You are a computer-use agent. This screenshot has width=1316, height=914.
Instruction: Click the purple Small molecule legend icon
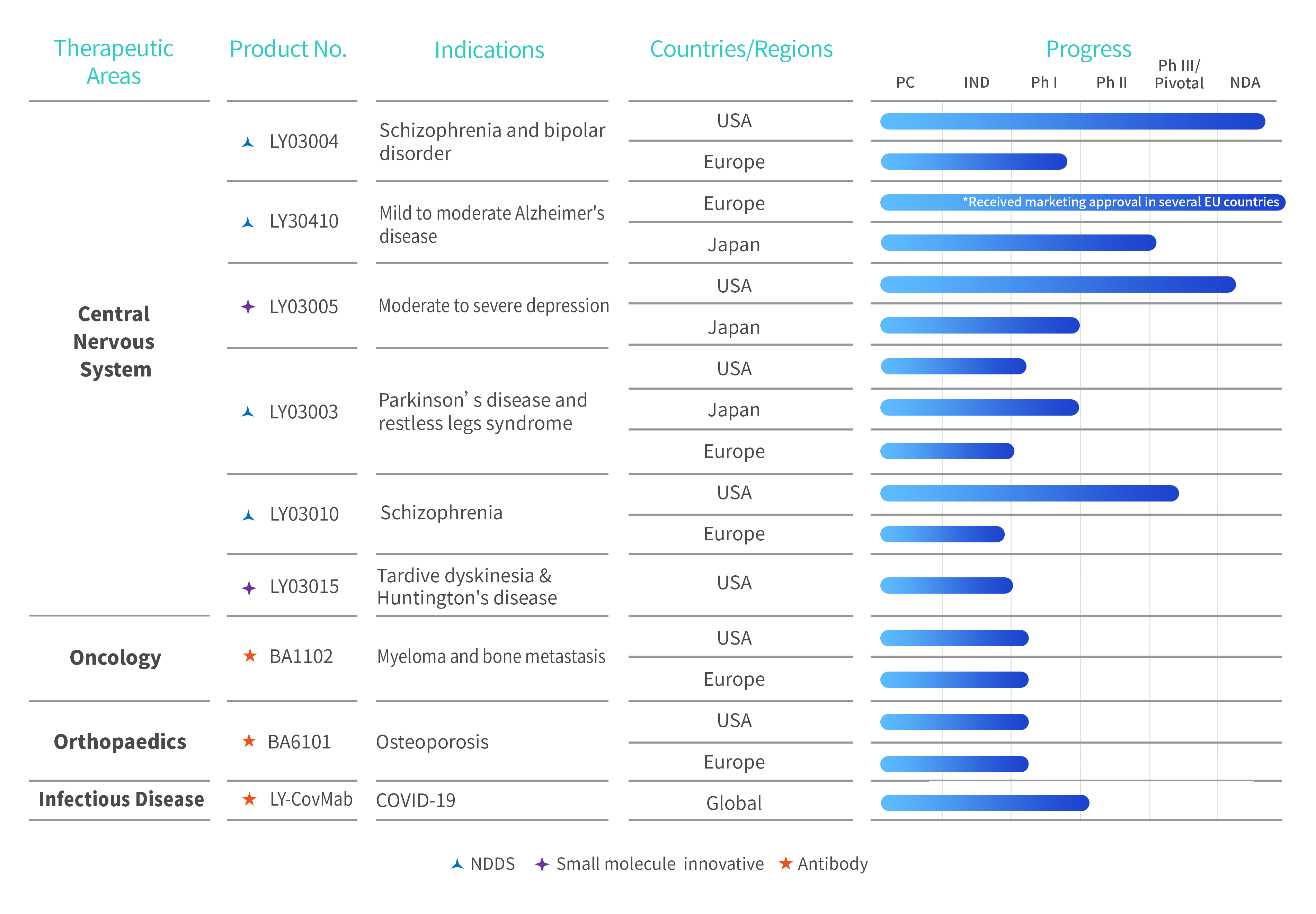coord(542,863)
